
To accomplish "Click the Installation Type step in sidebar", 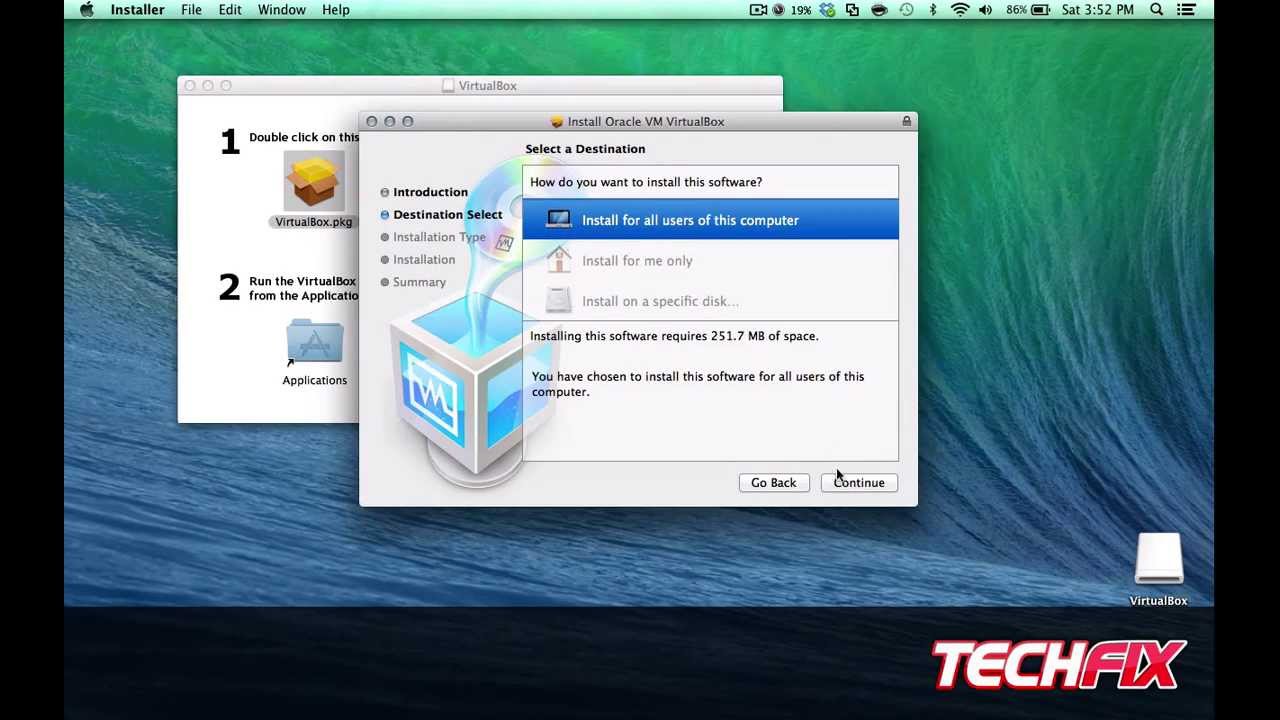I will pyautogui.click(x=439, y=237).
